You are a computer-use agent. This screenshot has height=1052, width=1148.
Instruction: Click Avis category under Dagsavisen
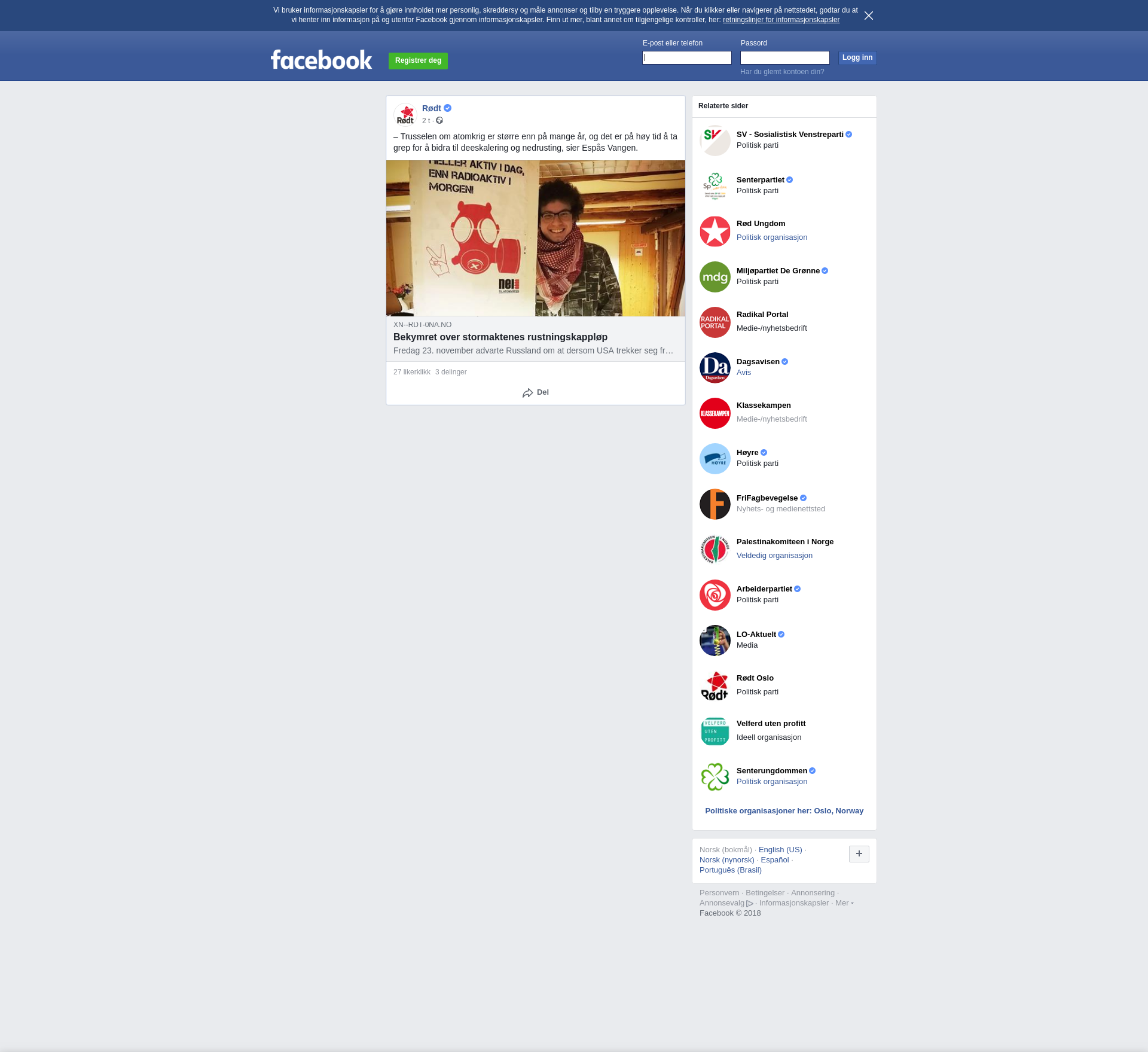744,373
